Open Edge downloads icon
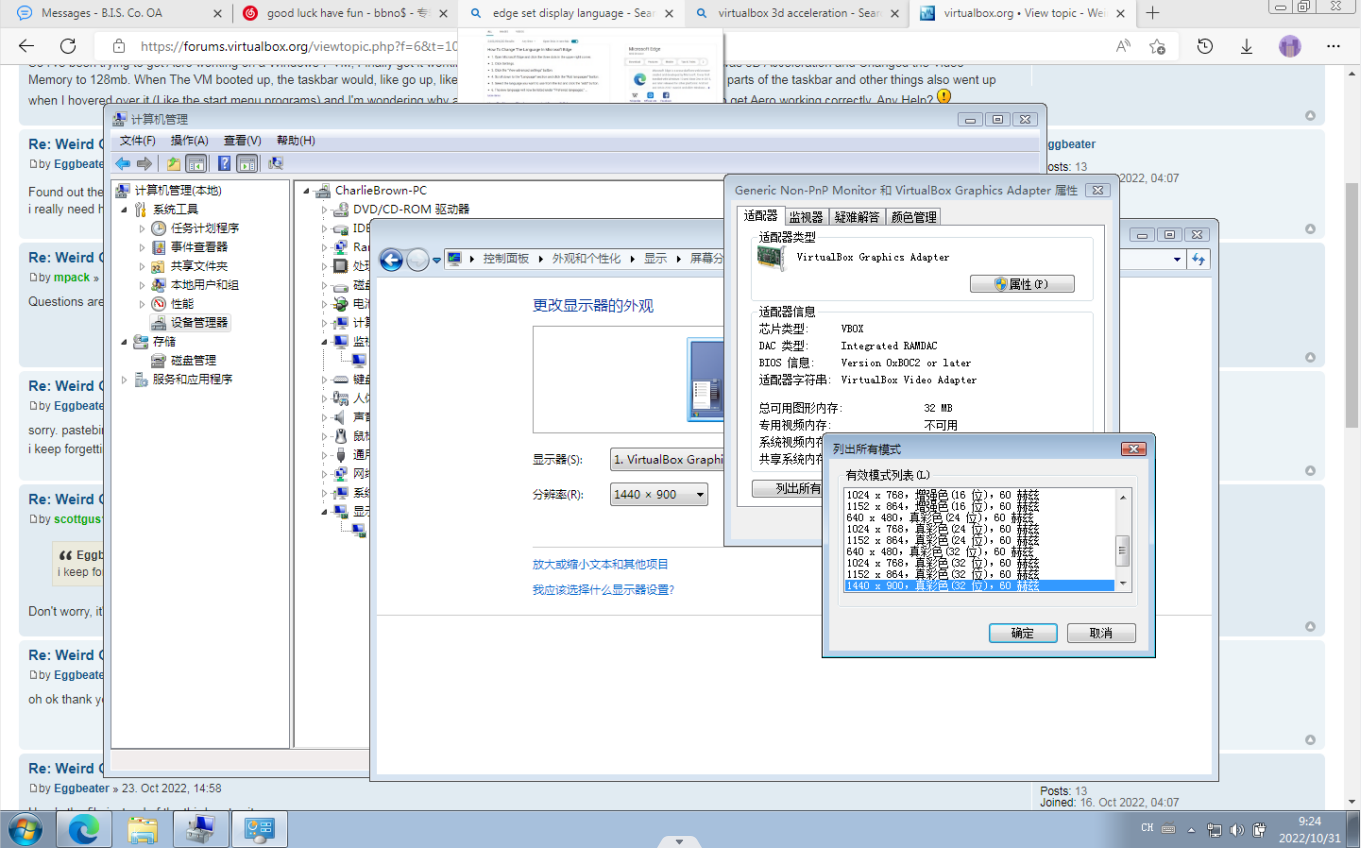 (x=1247, y=46)
